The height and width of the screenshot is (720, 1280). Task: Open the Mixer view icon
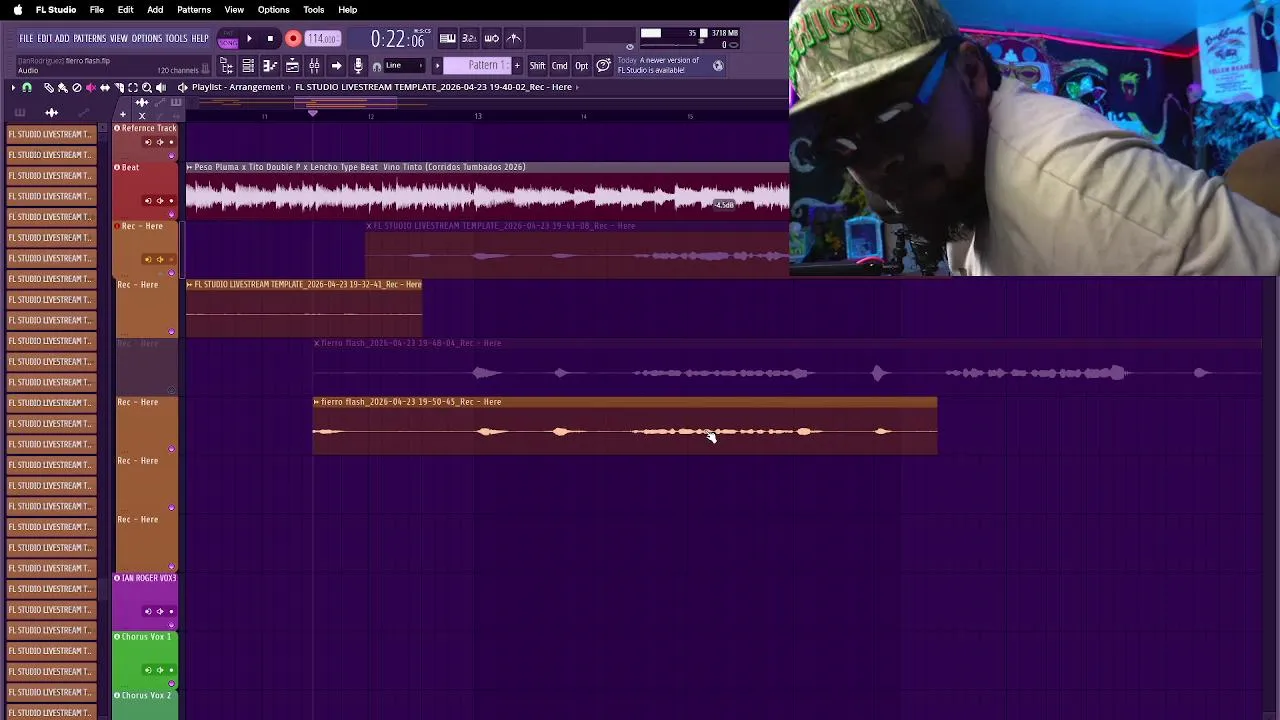(314, 66)
